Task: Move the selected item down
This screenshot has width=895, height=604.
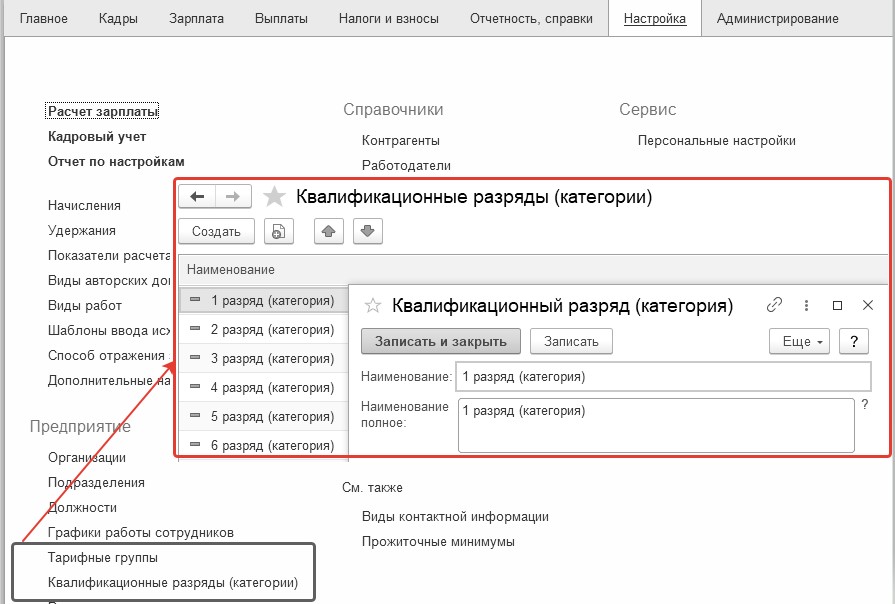Action: click(368, 231)
